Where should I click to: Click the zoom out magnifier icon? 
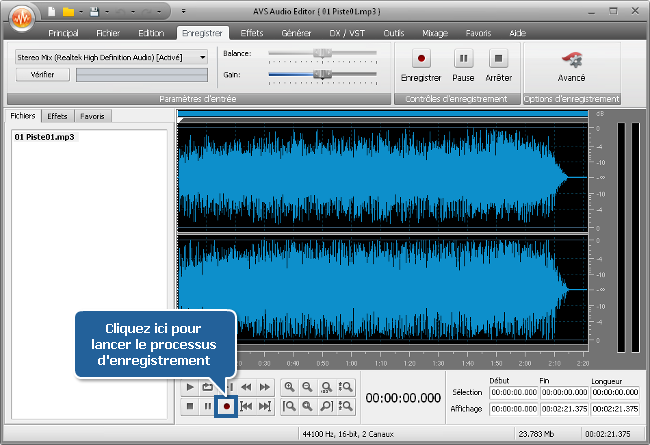tap(308, 386)
